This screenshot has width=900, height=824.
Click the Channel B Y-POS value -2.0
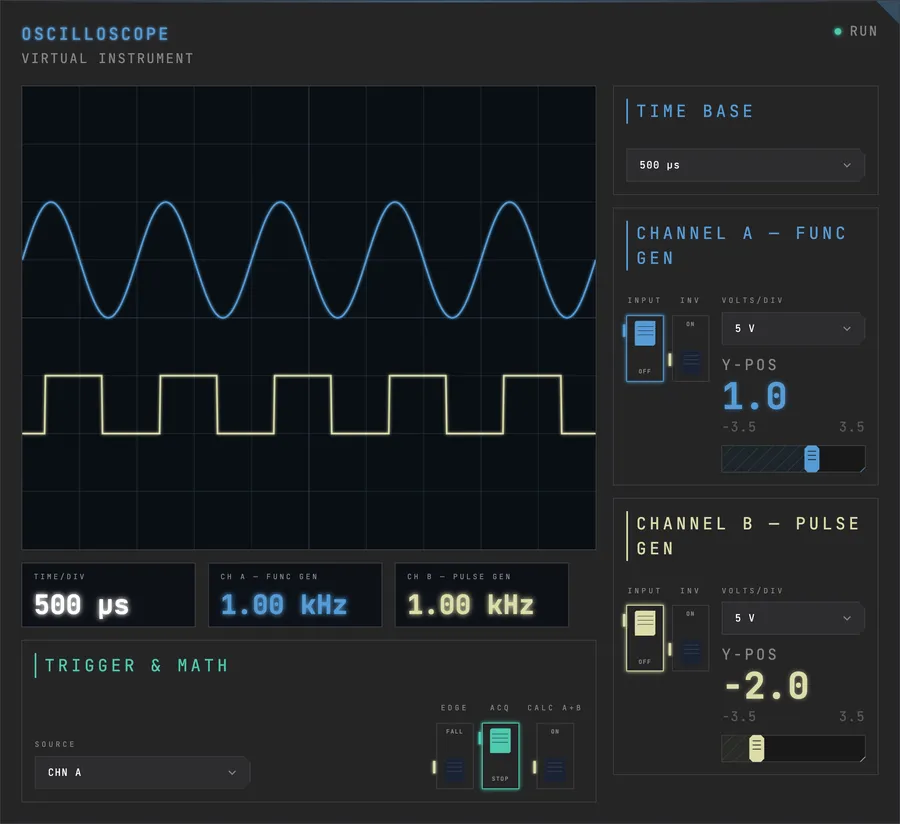click(766, 686)
